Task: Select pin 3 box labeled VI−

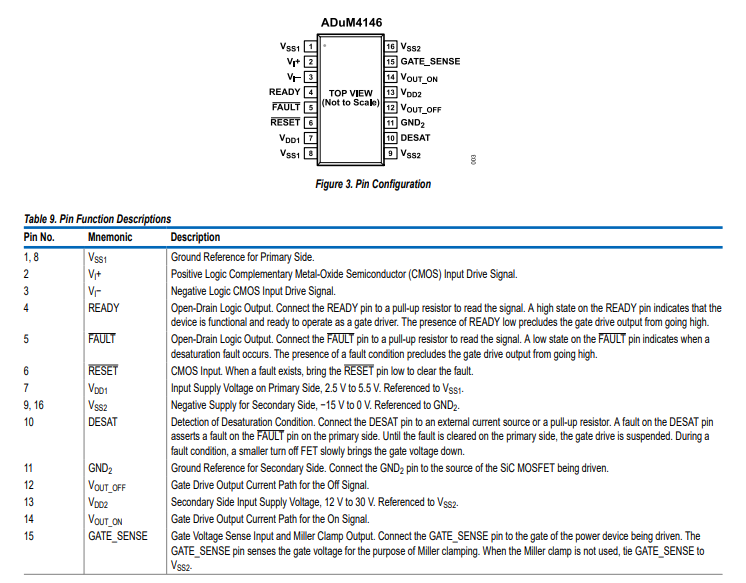Action: (310, 77)
